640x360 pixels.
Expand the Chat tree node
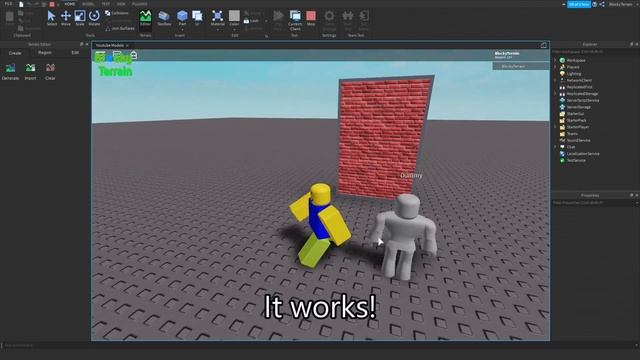tap(555, 147)
